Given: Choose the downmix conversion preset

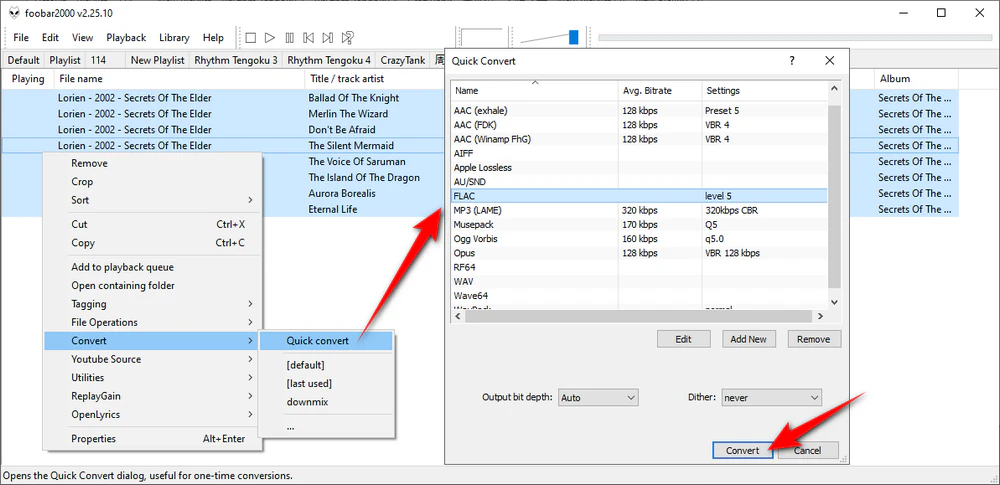Looking at the screenshot, I should pos(326,402).
